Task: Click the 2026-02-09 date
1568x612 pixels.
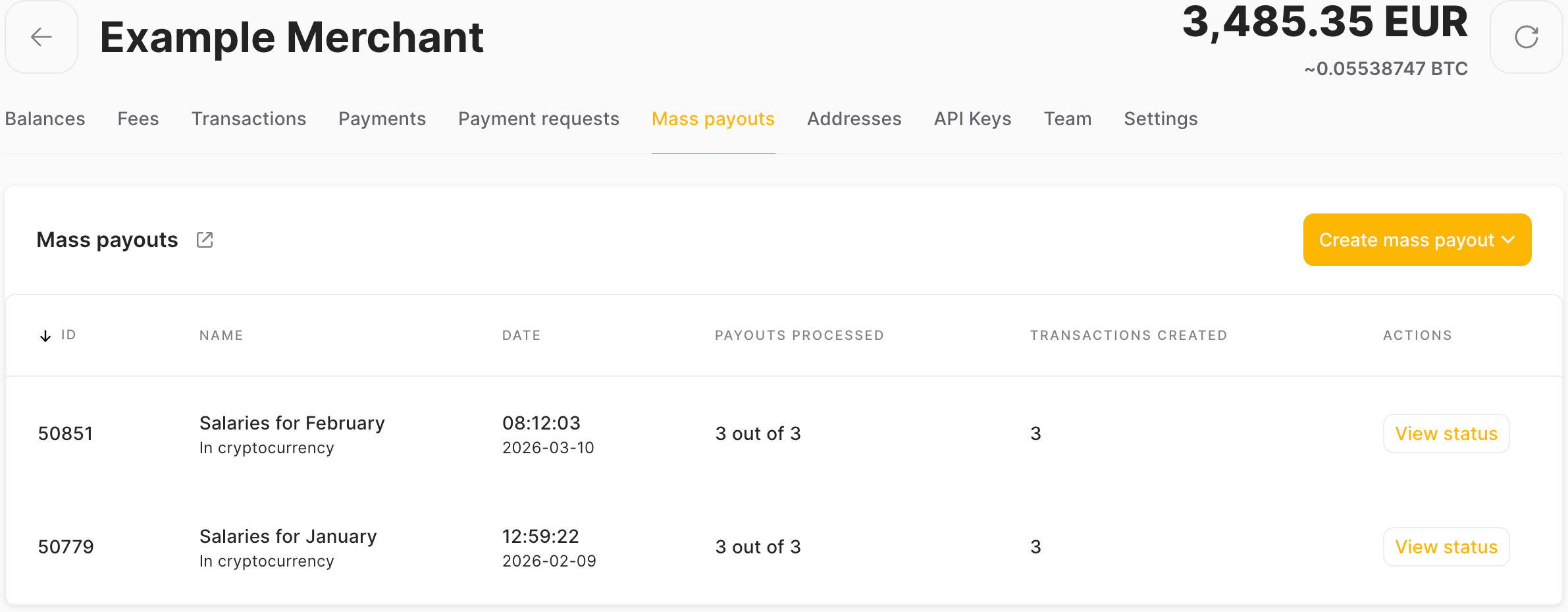Action: tap(549, 561)
